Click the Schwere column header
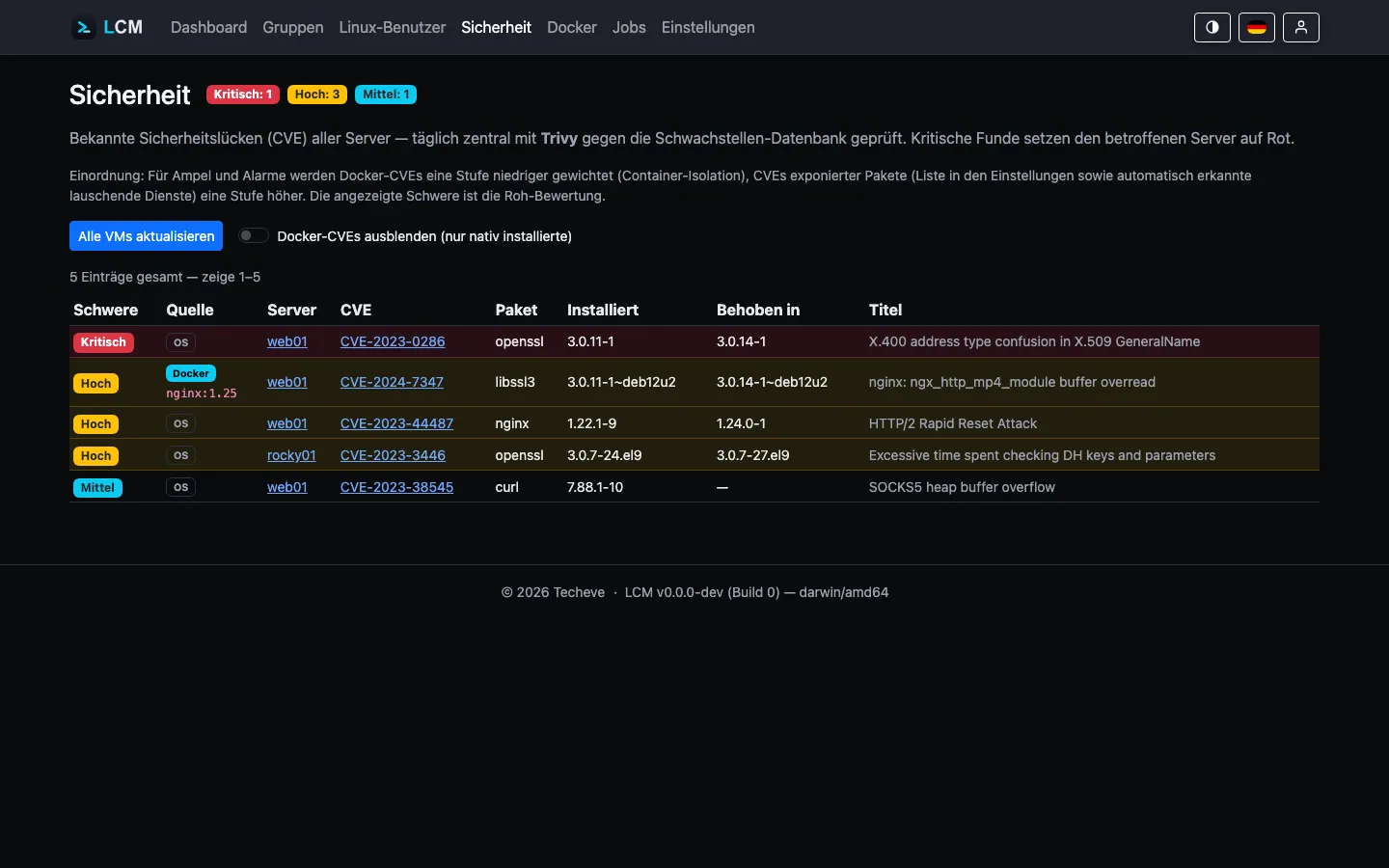 click(105, 310)
